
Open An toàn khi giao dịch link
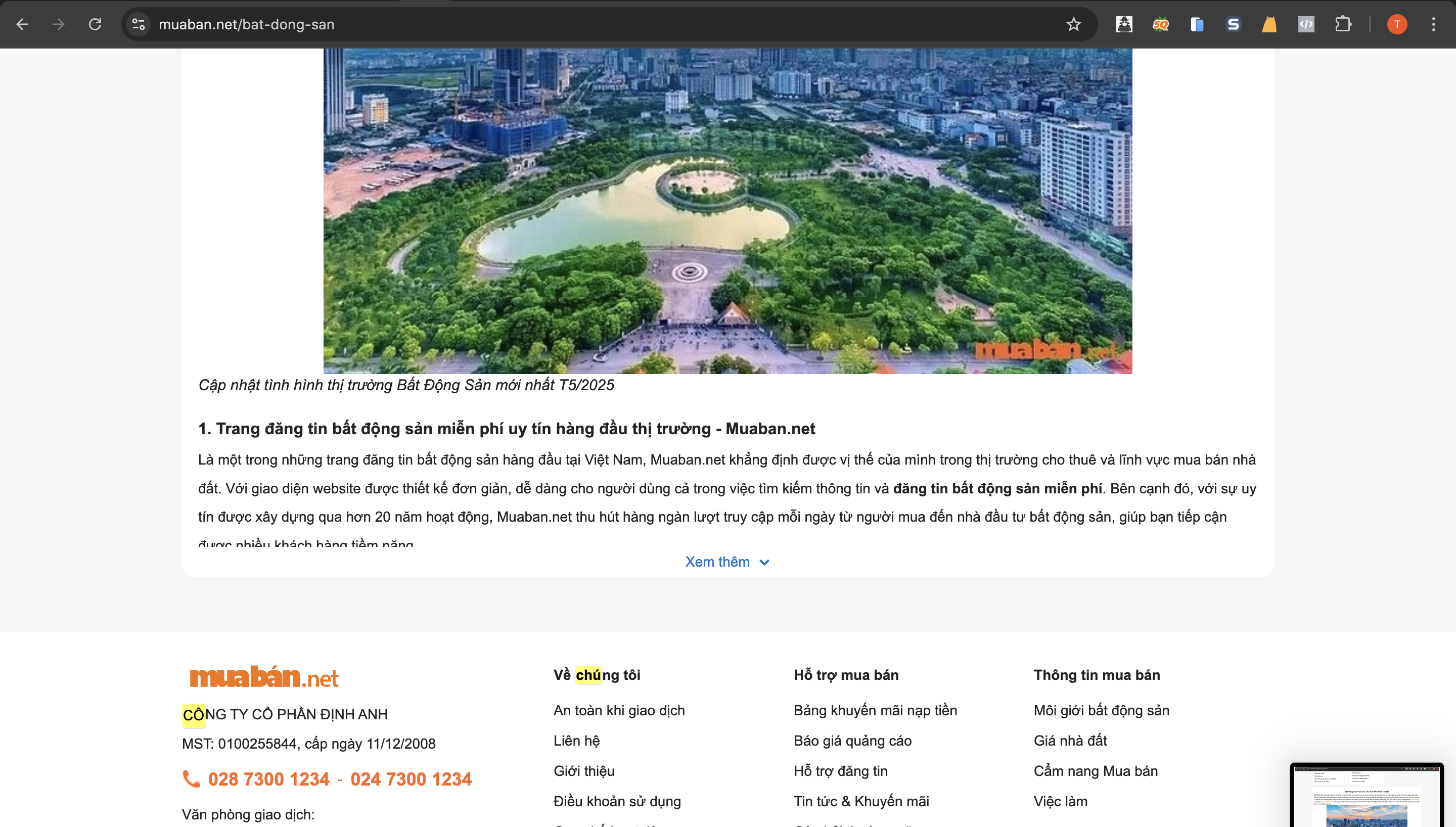click(x=619, y=711)
